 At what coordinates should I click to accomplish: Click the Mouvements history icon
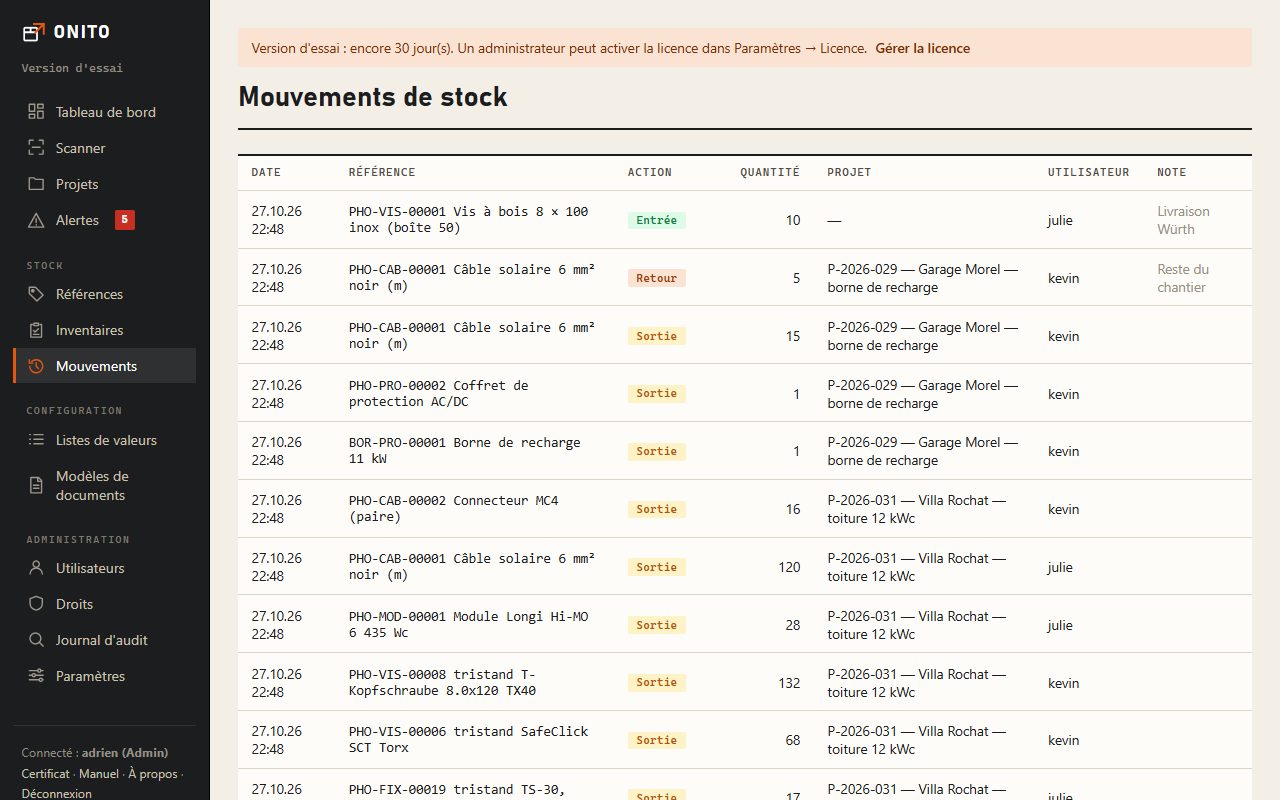[36, 366]
